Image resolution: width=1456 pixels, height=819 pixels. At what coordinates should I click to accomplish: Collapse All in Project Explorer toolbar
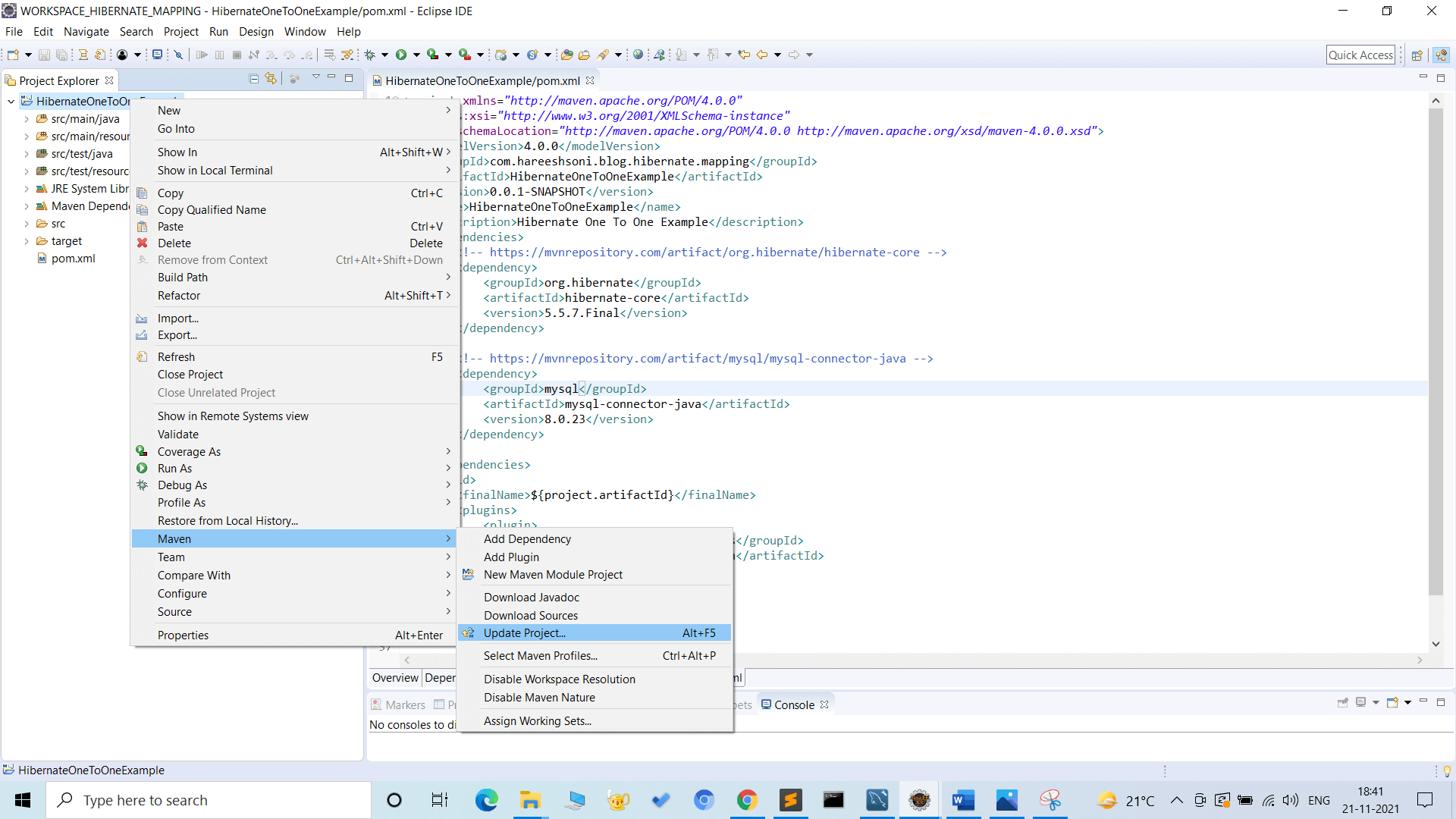tap(254, 79)
